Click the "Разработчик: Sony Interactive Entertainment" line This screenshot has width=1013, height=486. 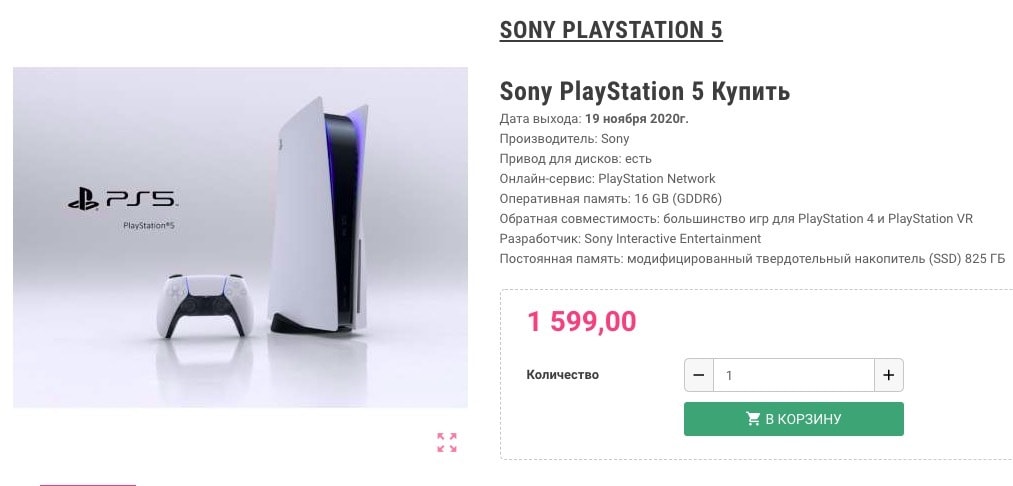[x=630, y=239]
